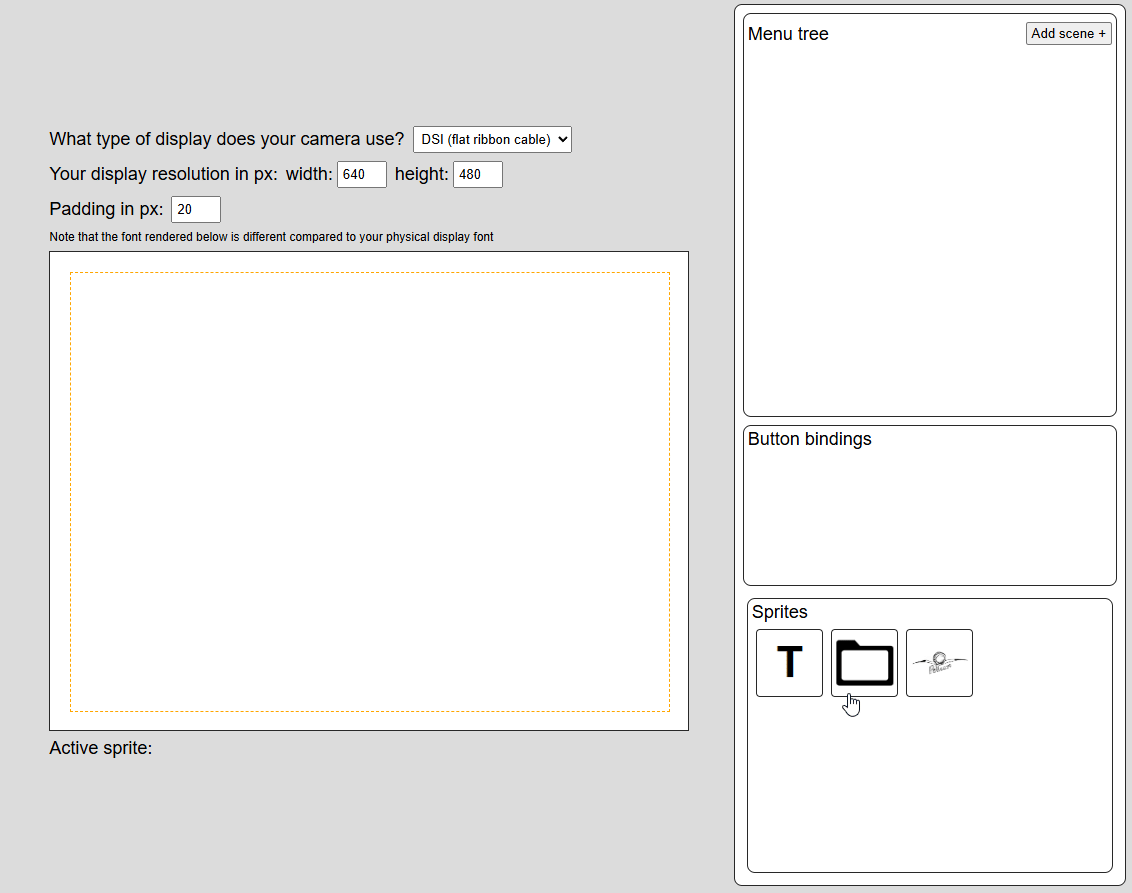Click the "Sprites" panel heading
The image size is (1132, 893).
pyautogui.click(x=779, y=612)
